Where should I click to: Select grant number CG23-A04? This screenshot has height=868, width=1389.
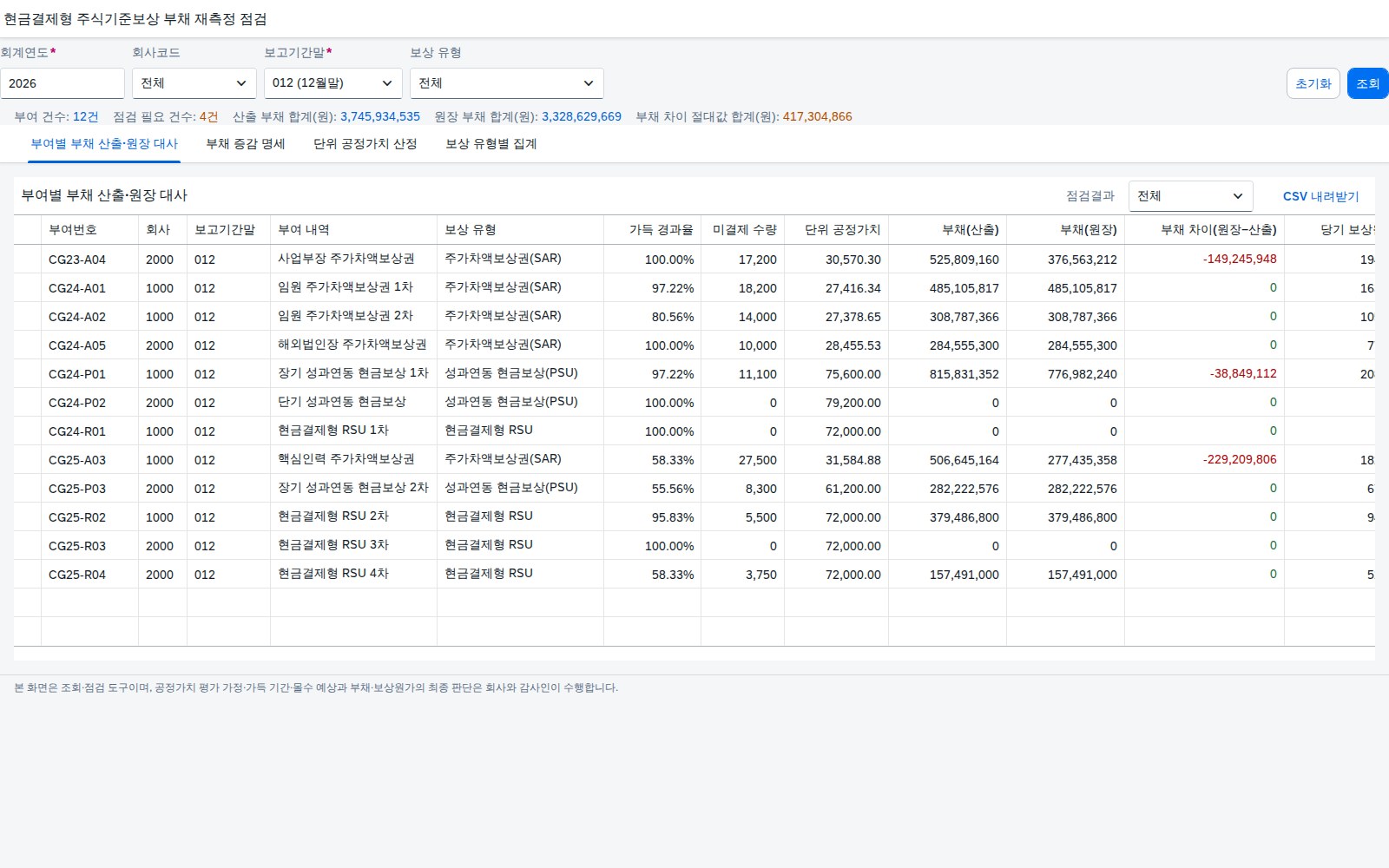tap(77, 260)
